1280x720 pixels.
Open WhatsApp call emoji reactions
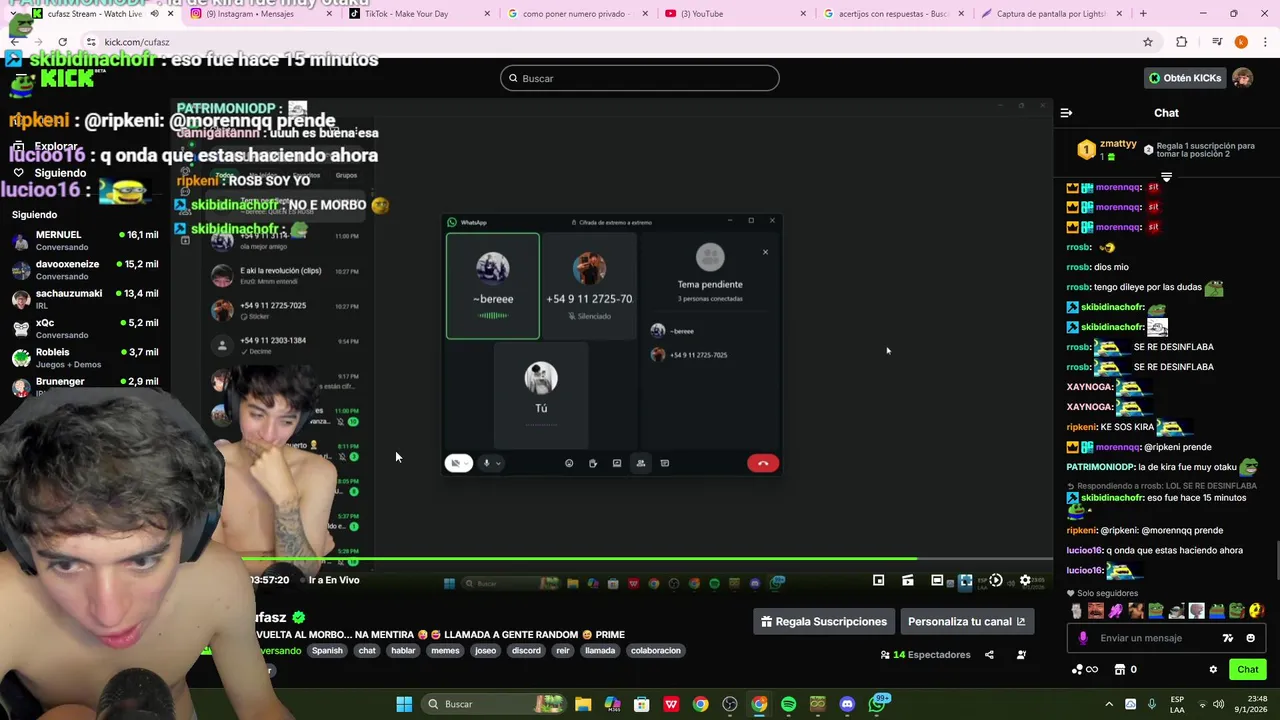pos(569,463)
